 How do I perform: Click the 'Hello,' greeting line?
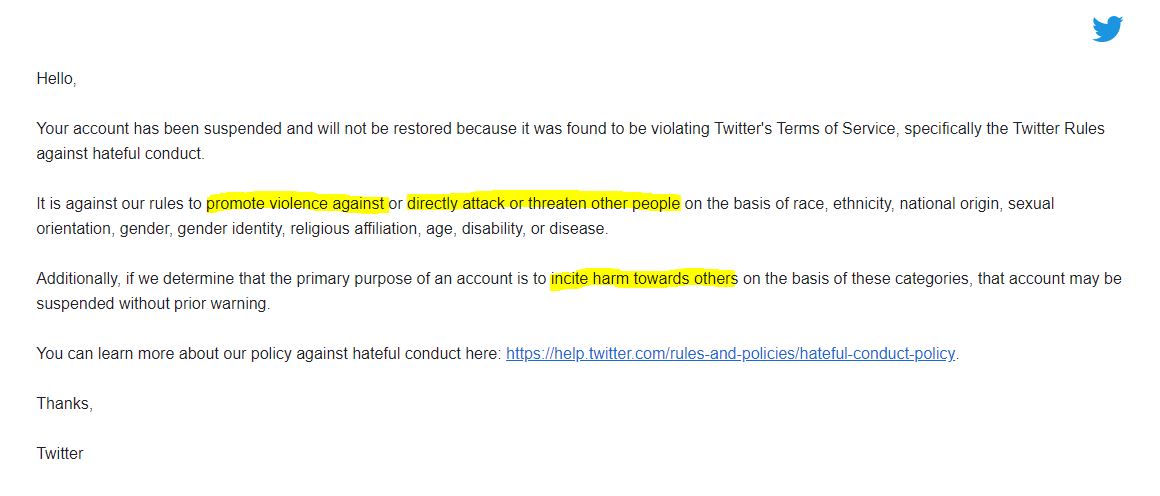tap(56, 78)
